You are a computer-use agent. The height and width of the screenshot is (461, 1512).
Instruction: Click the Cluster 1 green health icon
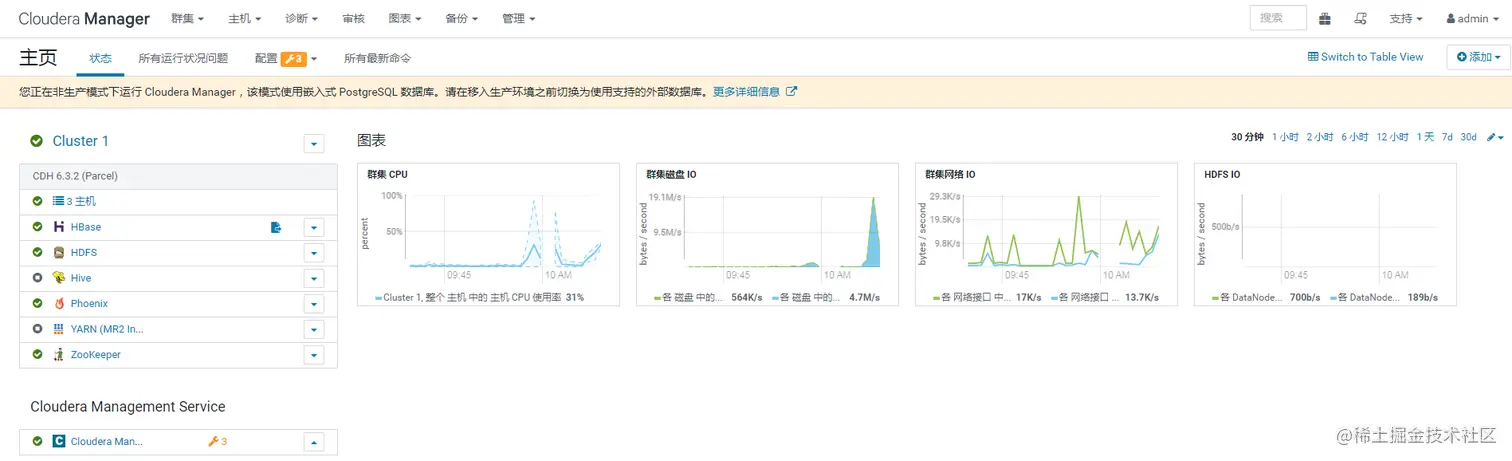click(x=37, y=141)
